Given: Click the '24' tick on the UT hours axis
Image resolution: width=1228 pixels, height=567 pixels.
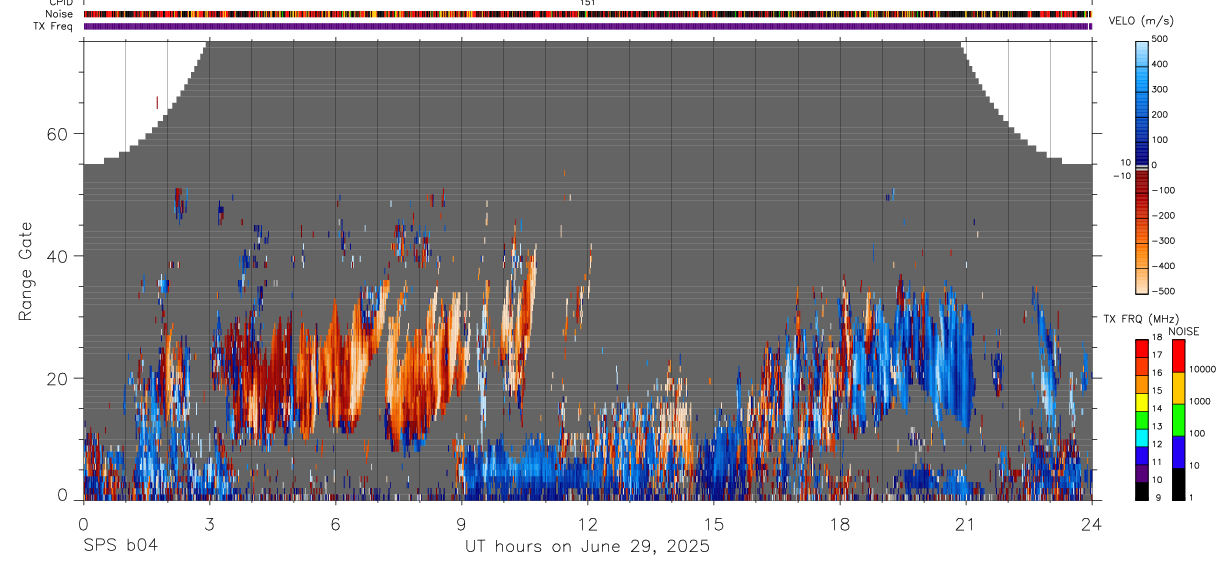Looking at the screenshot, I should pos(1092,523).
